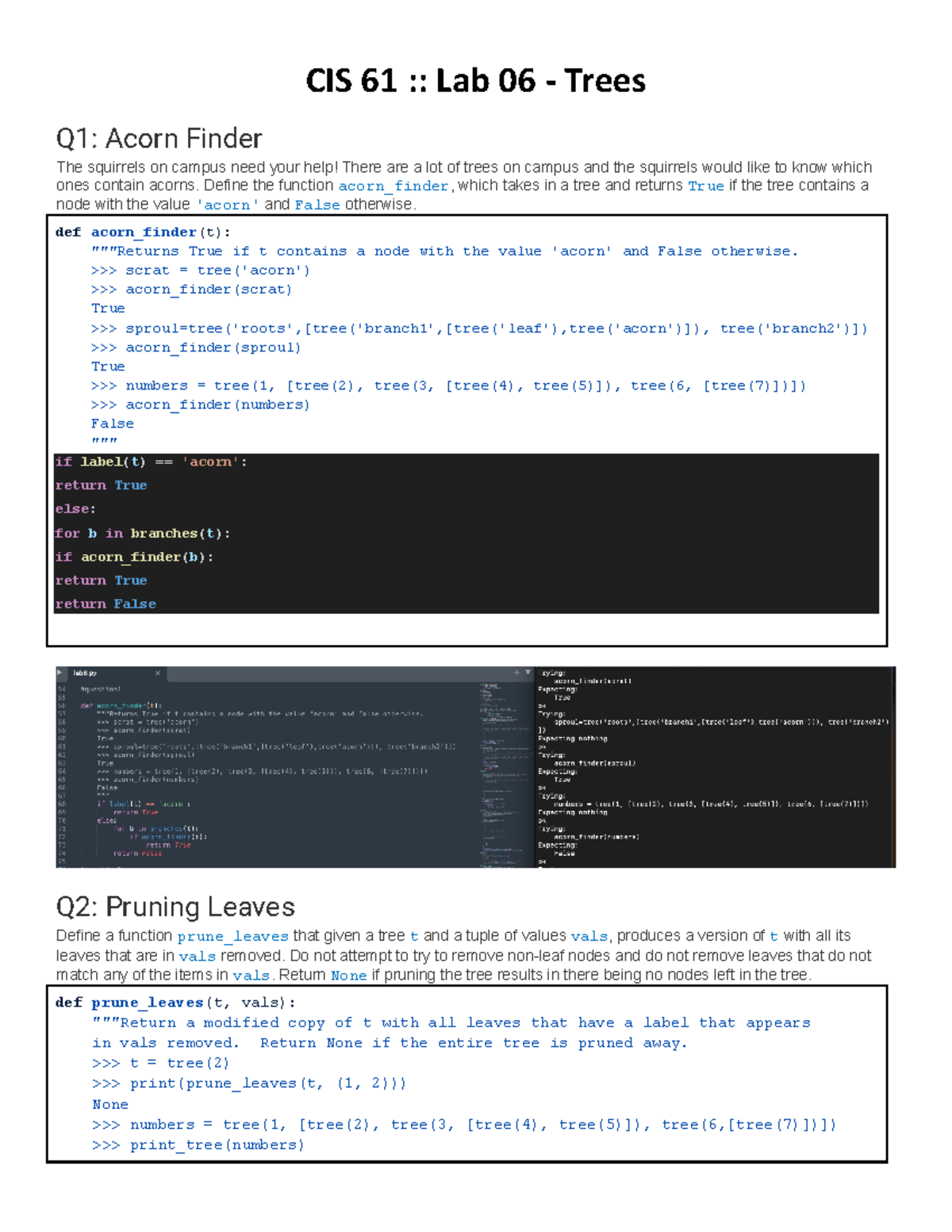Click the 'def prune_leaves(t, vals):' line
The image size is (952, 1232).
coord(175,1003)
